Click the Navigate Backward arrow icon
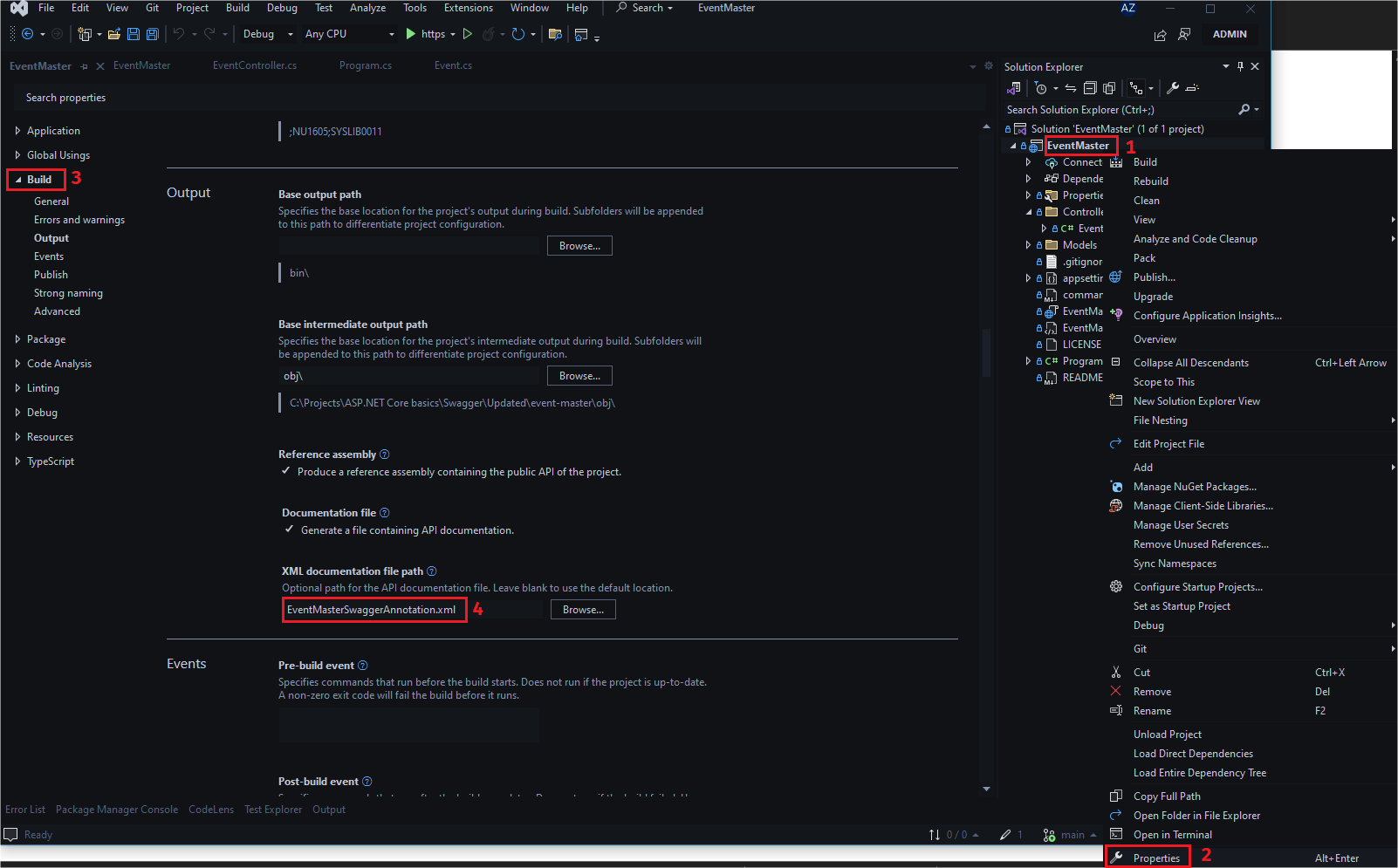The height and width of the screenshot is (868, 1398). 28,34
